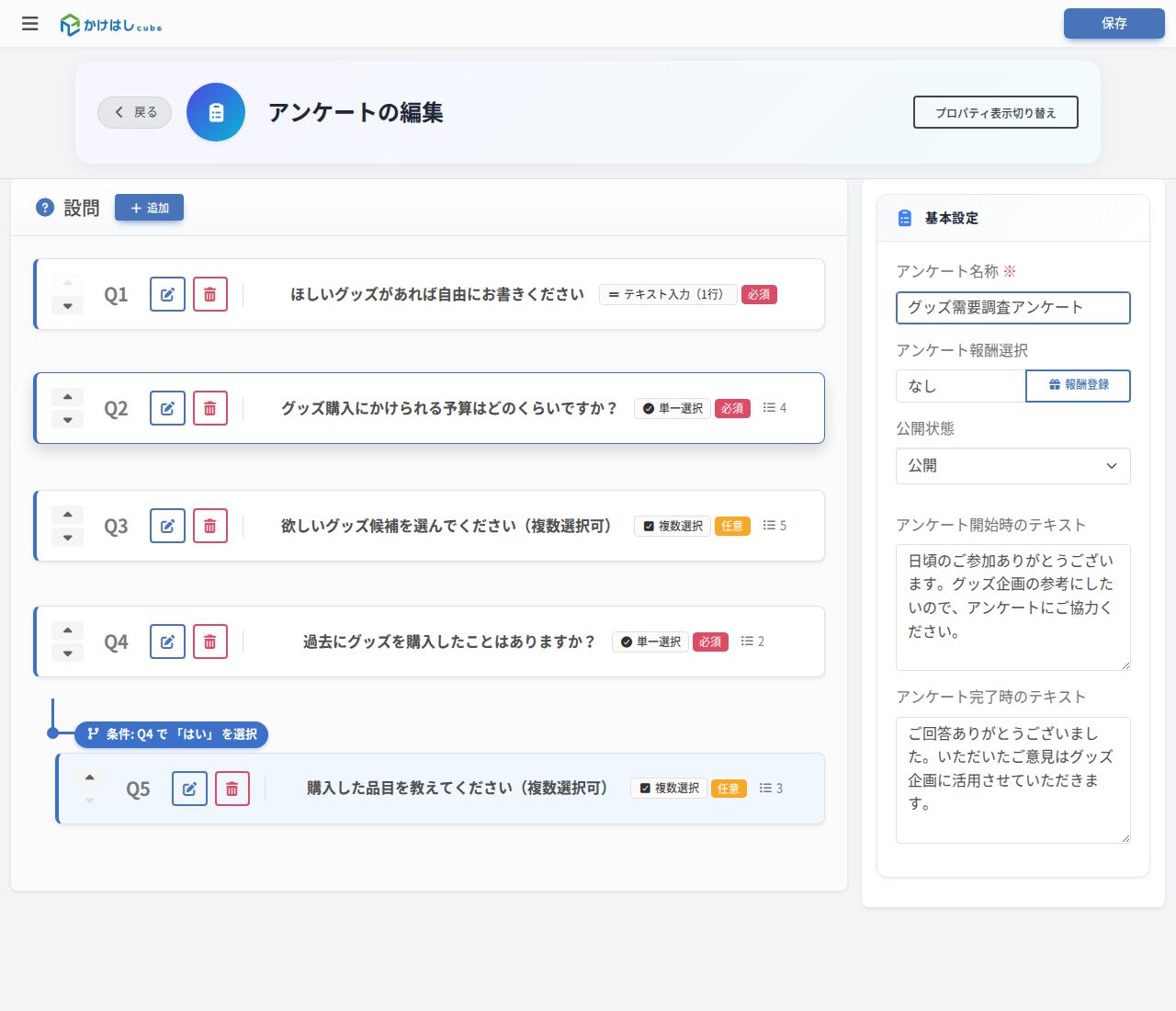This screenshot has height=1011, width=1176.
Task: Click the 設問 question-mark help icon
Action: click(45, 208)
